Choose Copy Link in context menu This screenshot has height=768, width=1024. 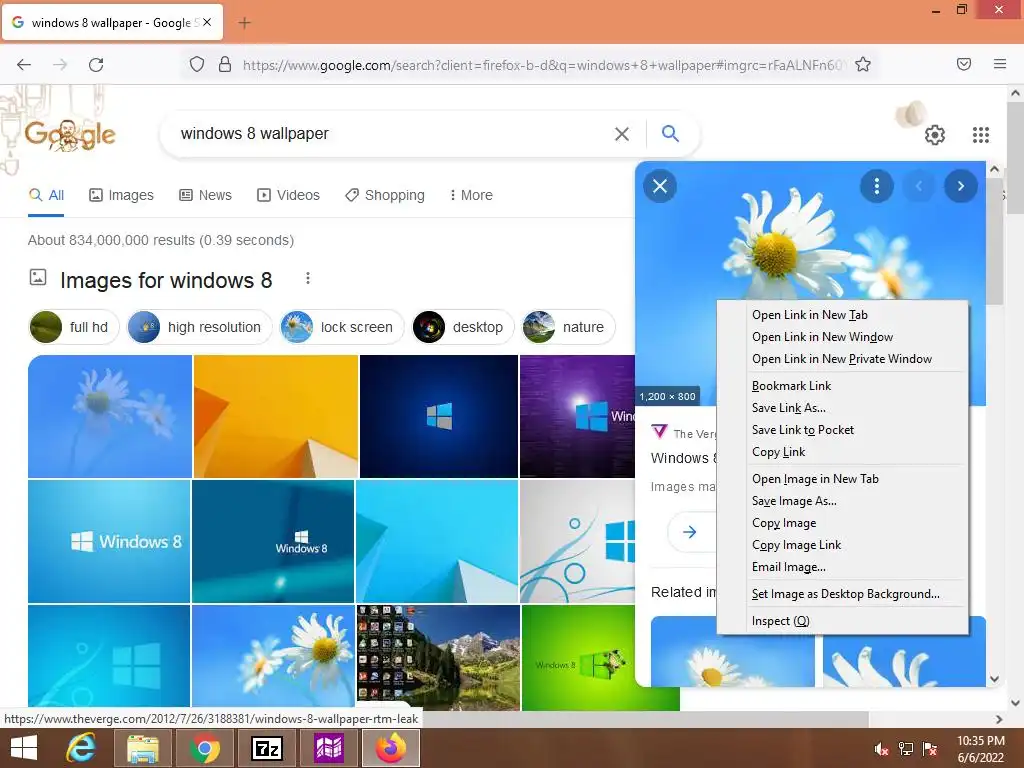click(x=842, y=452)
